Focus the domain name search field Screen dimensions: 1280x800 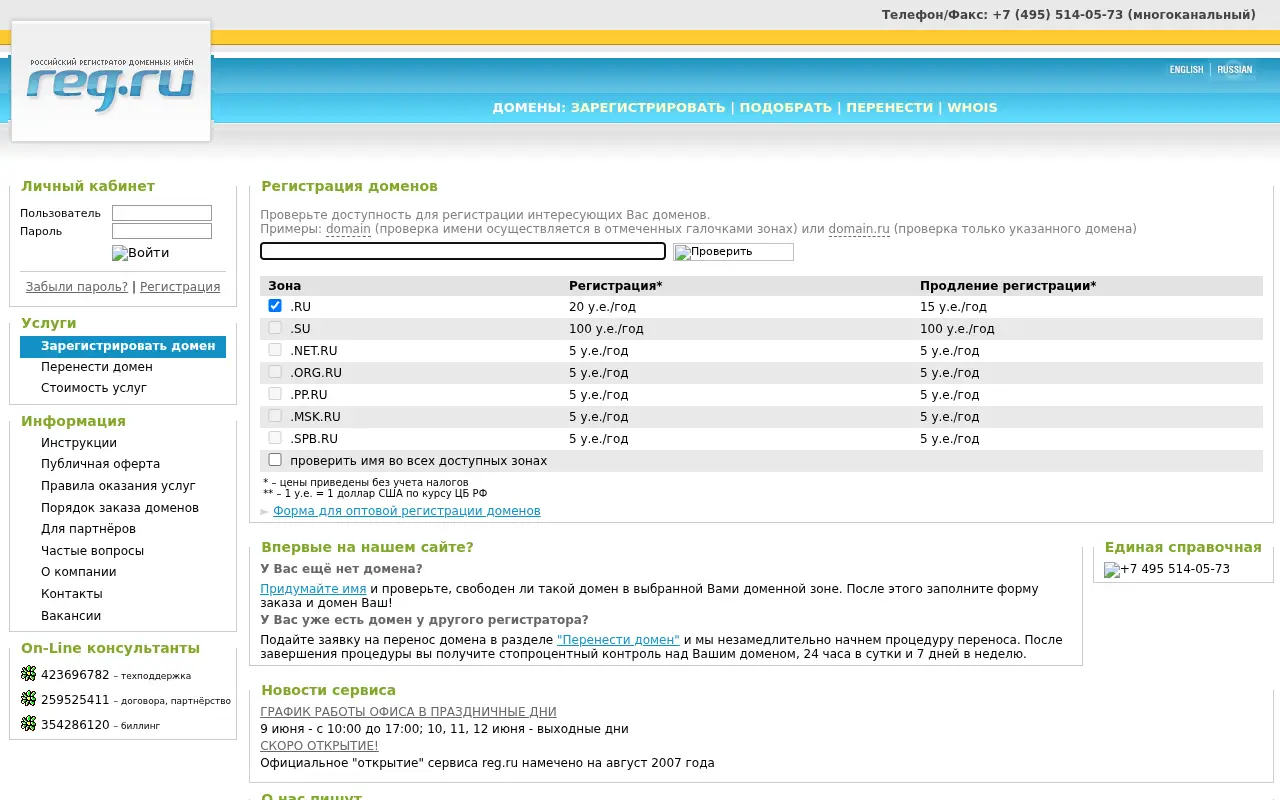[x=463, y=251]
